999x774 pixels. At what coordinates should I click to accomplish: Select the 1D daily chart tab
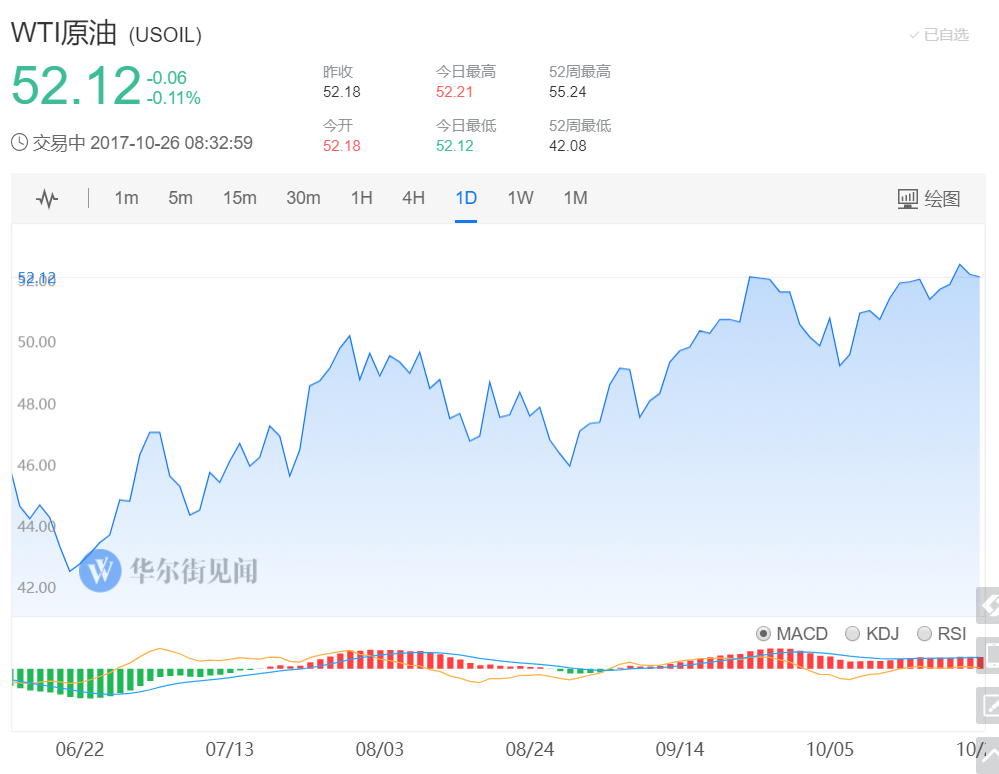pos(466,198)
